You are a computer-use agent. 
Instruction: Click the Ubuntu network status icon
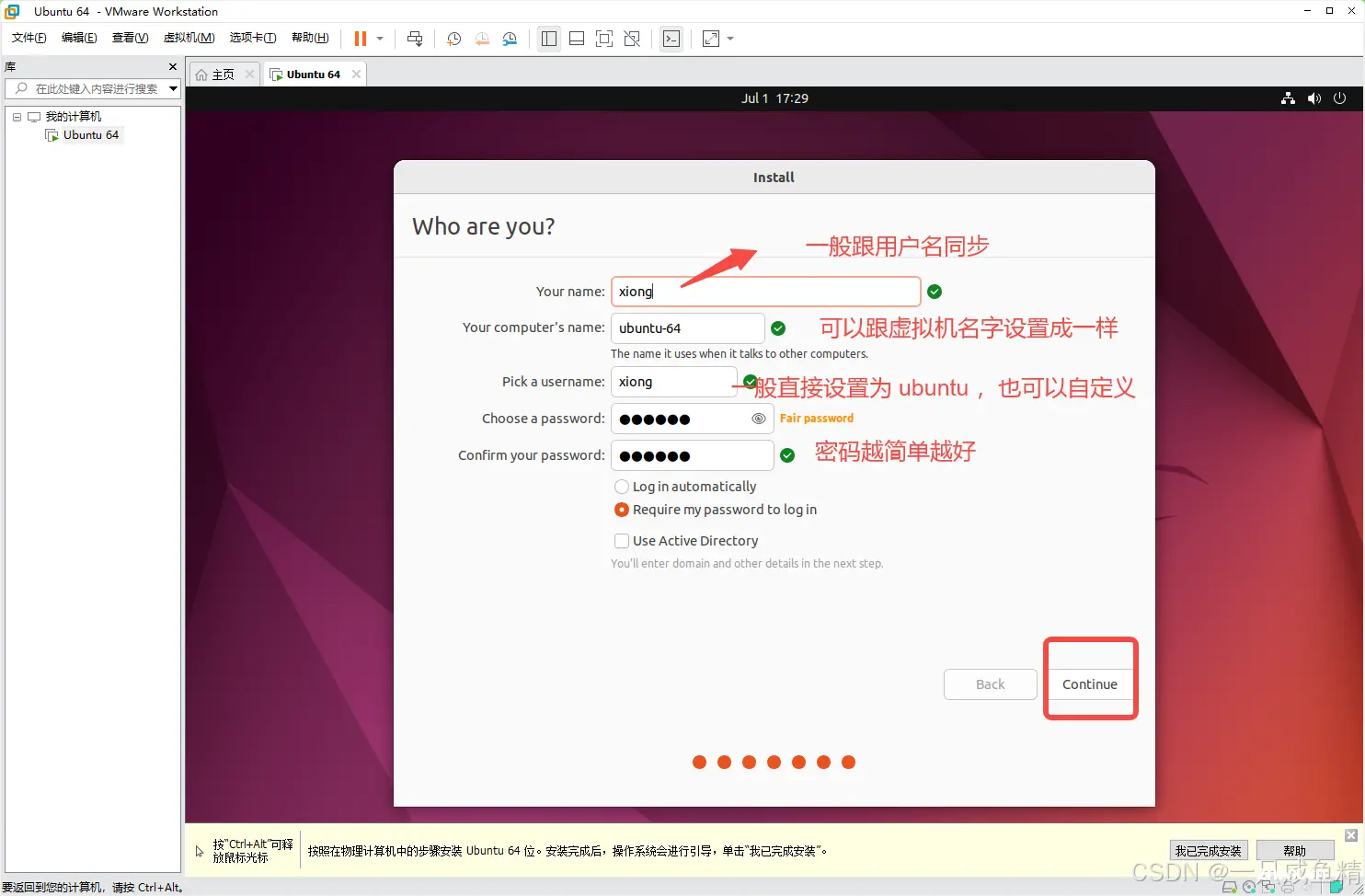1288,98
